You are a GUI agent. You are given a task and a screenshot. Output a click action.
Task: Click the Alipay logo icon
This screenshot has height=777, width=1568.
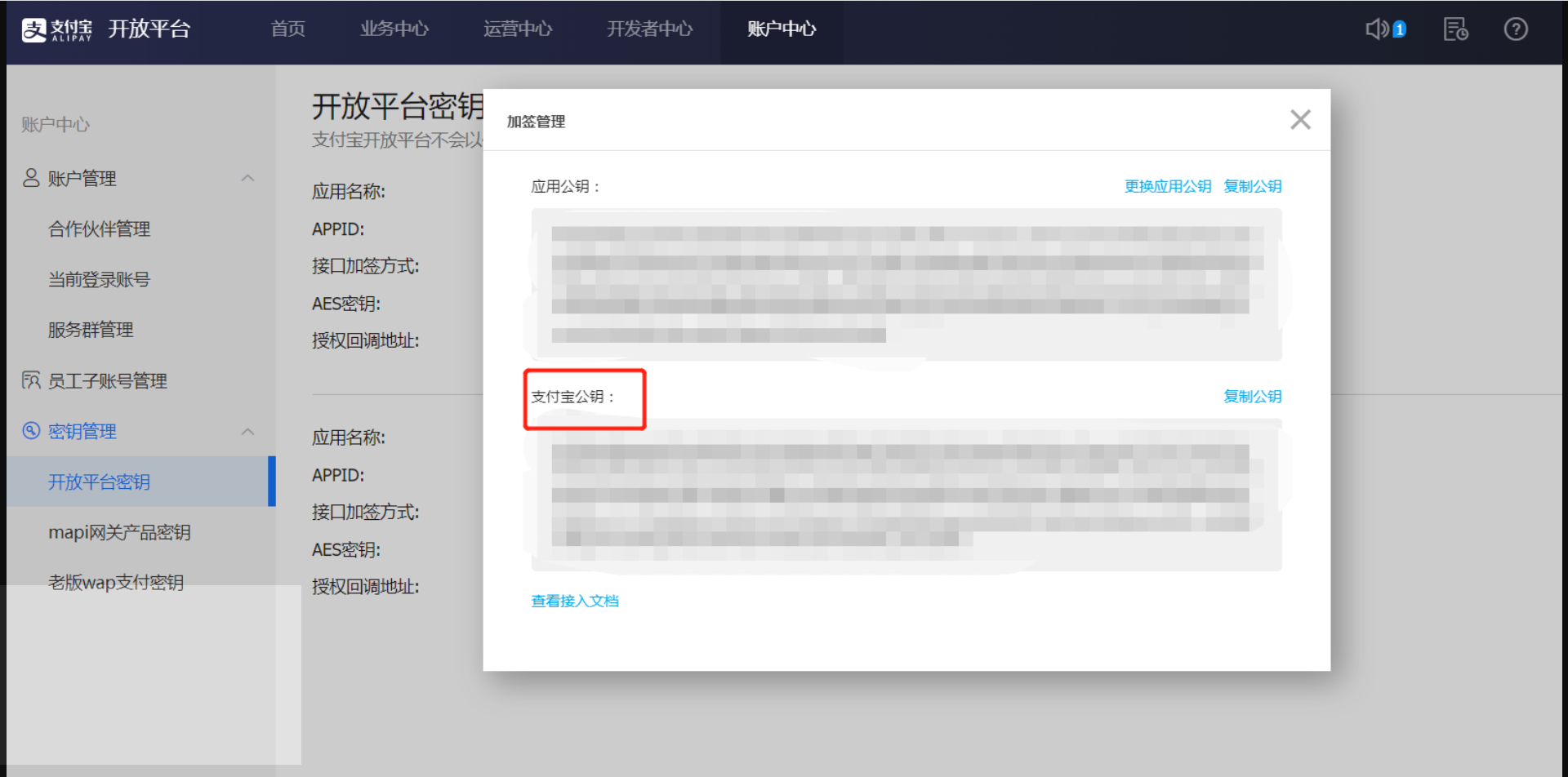click(33, 29)
